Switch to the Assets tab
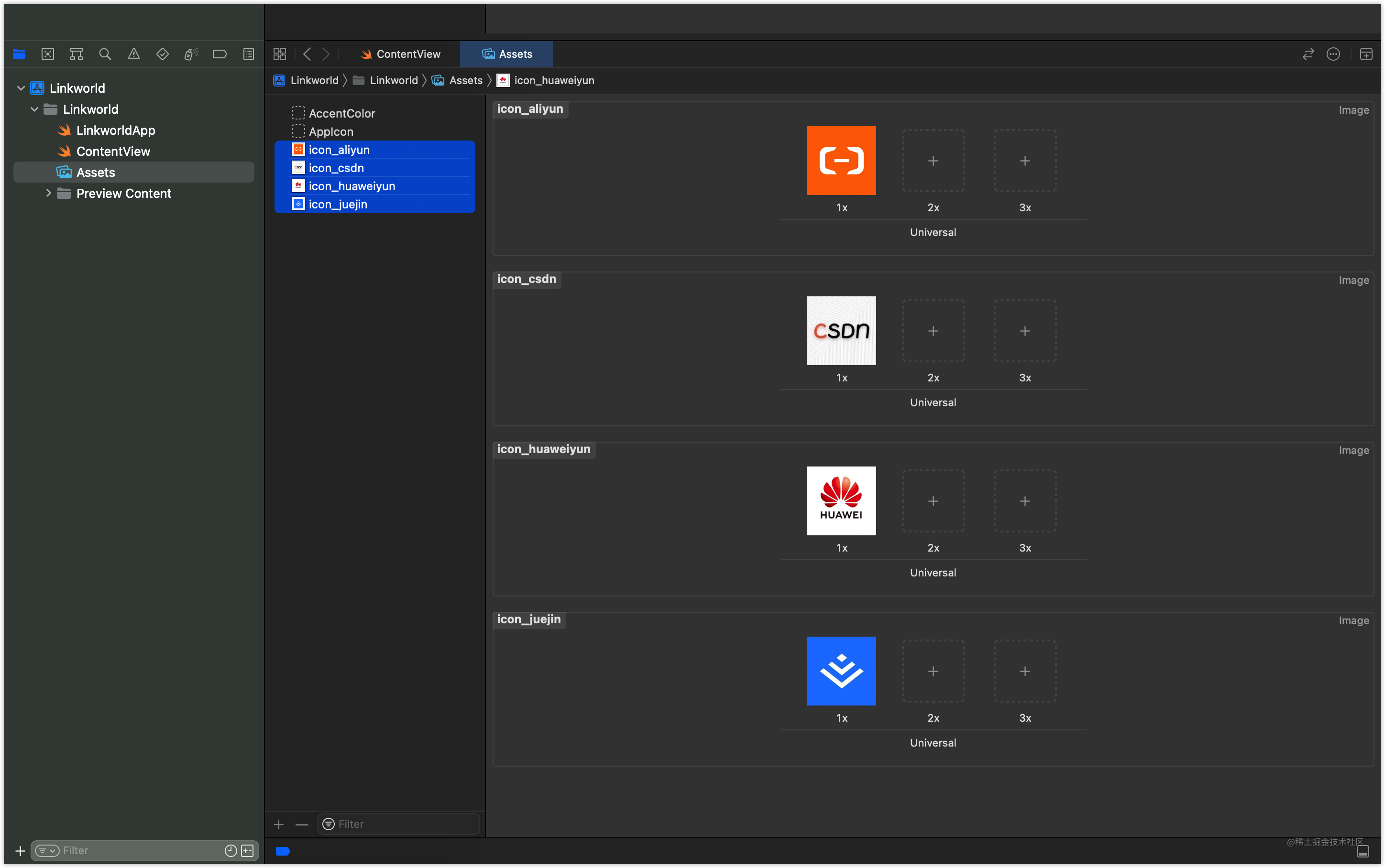The height and width of the screenshot is (868, 1385). pos(506,54)
